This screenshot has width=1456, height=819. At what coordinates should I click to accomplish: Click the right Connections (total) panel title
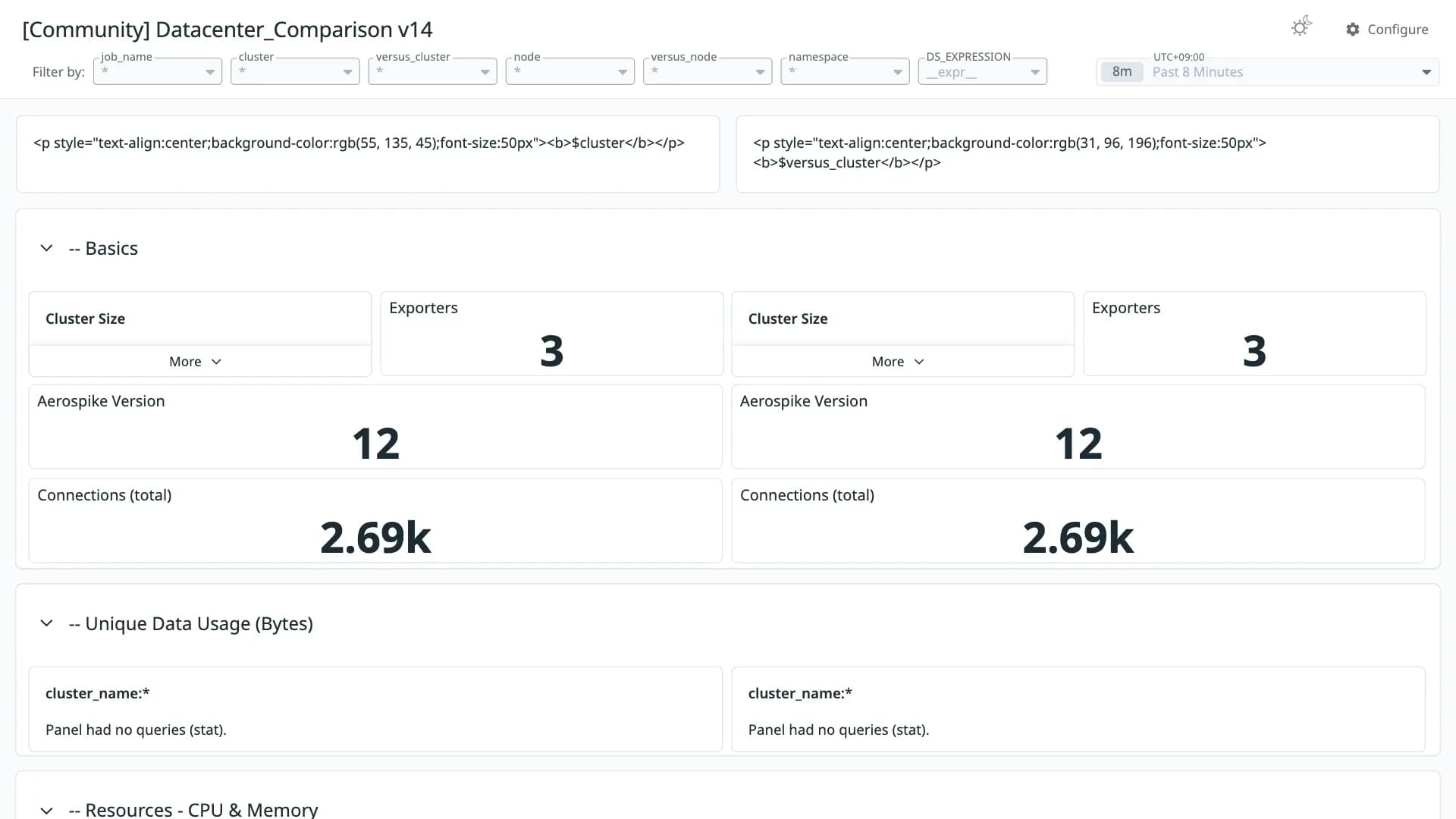pyautogui.click(x=807, y=495)
